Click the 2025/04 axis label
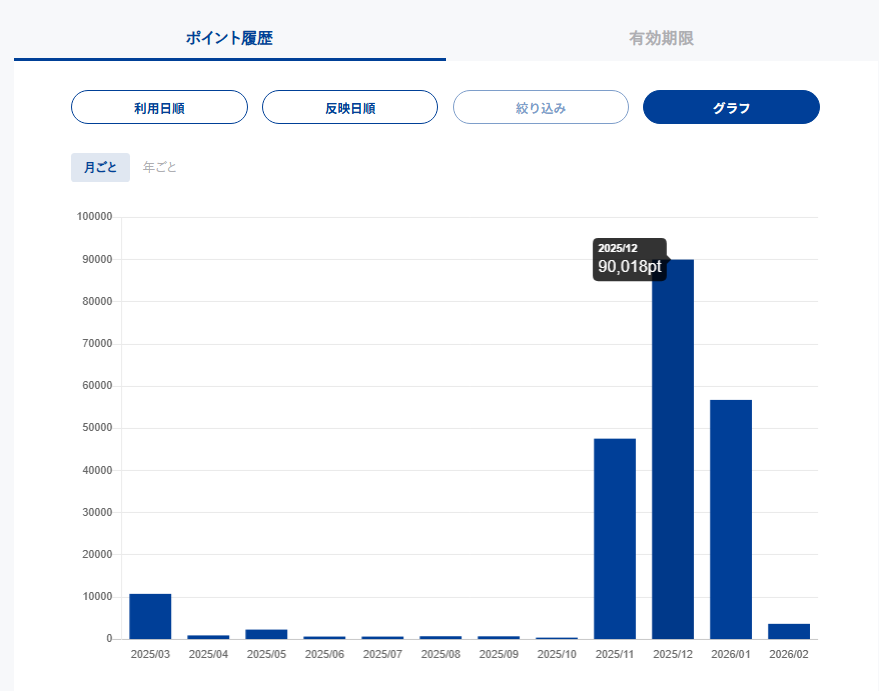Screen dimensions: 879x691 [x=209, y=654]
